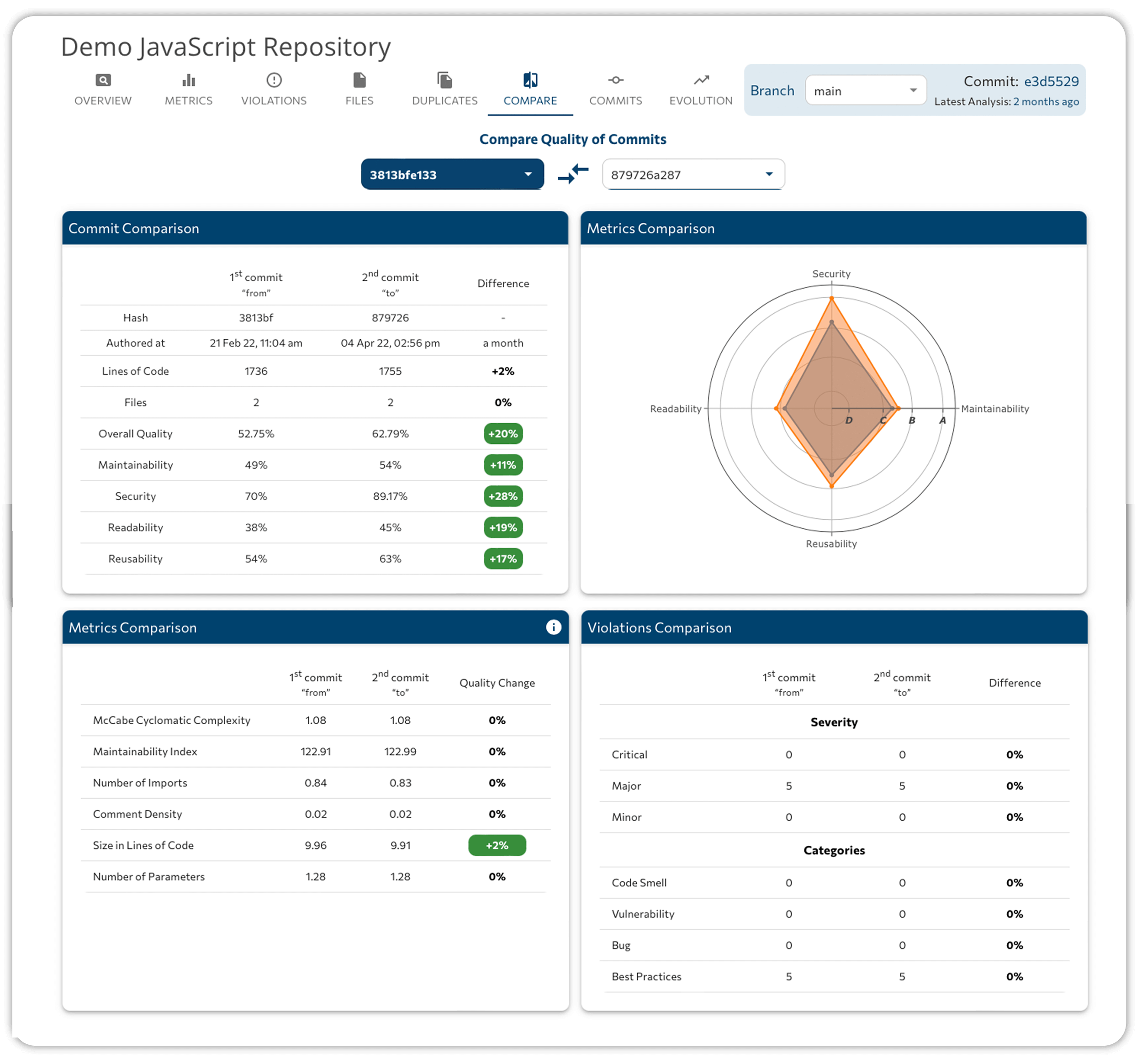Click the Evolution trend line icon

[x=701, y=80]
